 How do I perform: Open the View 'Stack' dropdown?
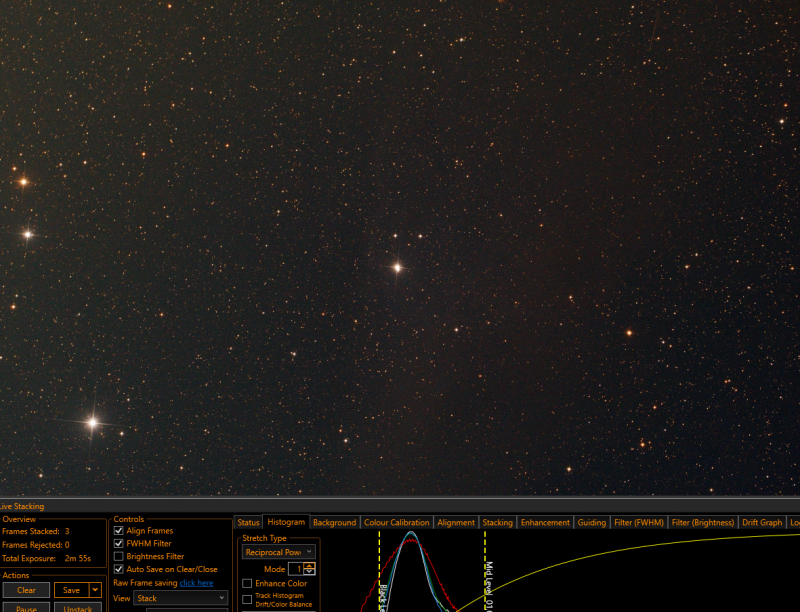click(x=181, y=598)
